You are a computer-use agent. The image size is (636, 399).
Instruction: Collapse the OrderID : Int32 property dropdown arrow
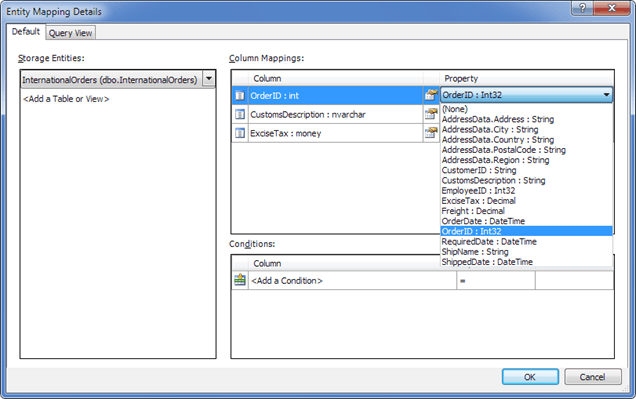click(x=606, y=95)
